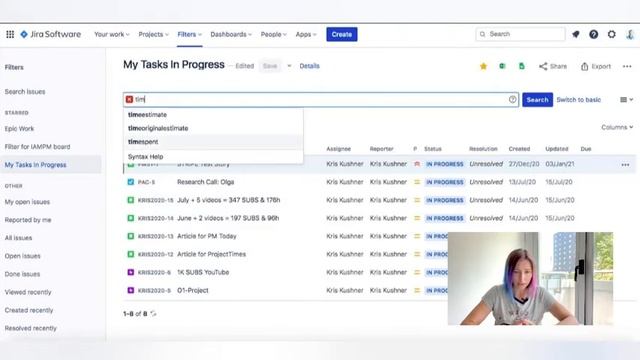Open the People menu

click(273, 34)
